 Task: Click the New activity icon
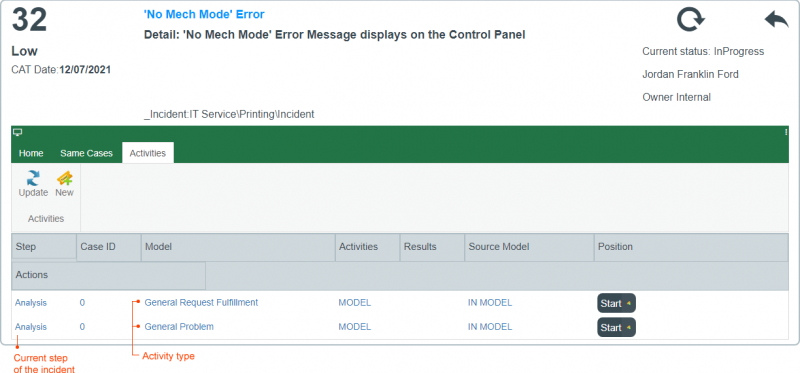(x=64, y=178)
